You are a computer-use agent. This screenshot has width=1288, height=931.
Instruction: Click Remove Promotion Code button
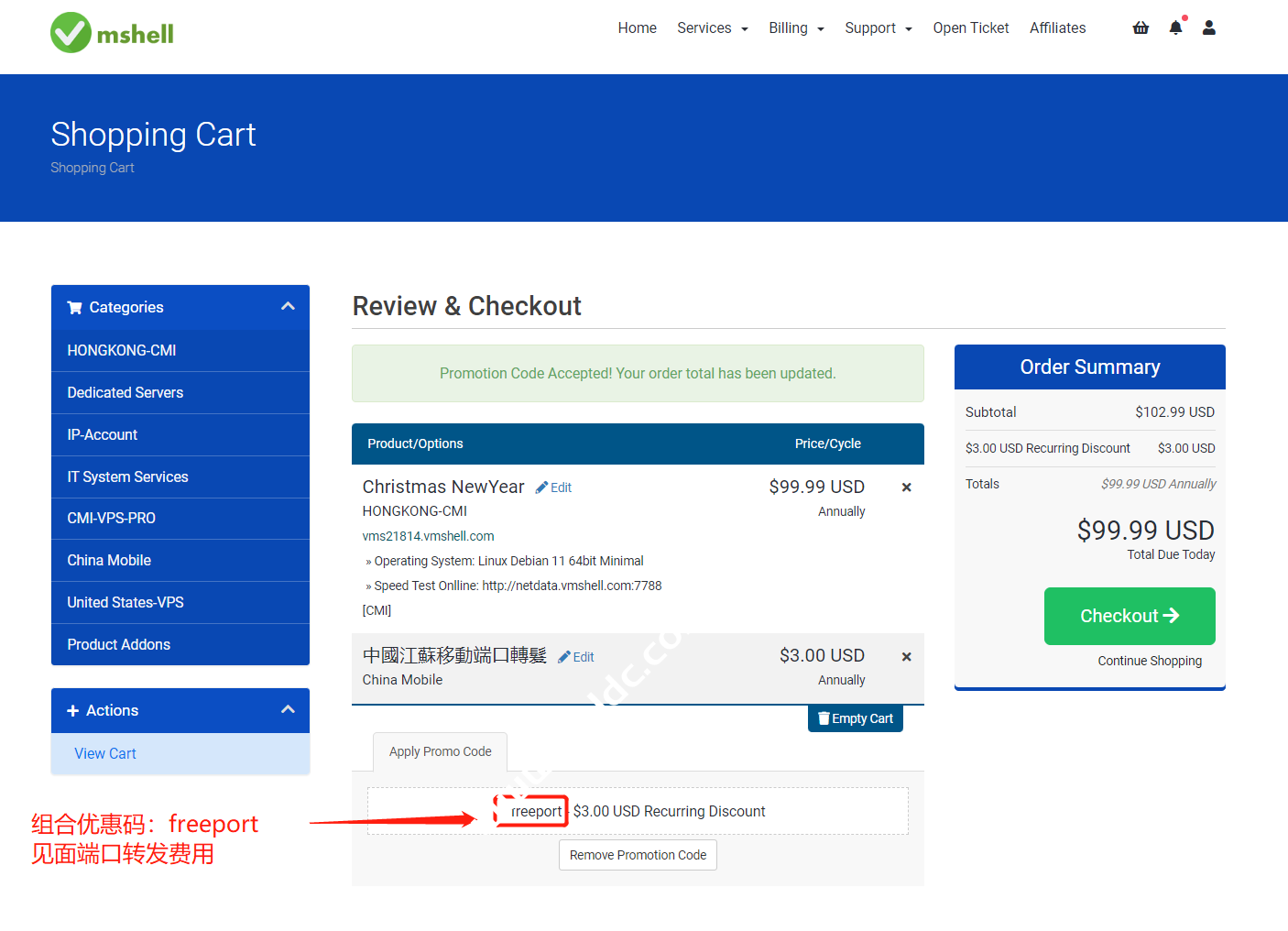pos(638,855)
